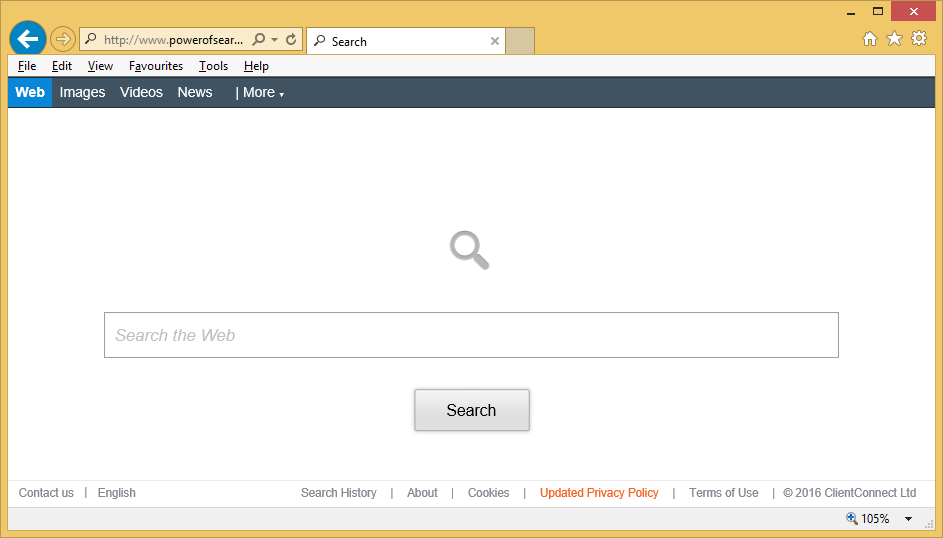The image size is (943, 538).
Task: Expand the zoom level dropdown arrow
Action: [909, 519]
